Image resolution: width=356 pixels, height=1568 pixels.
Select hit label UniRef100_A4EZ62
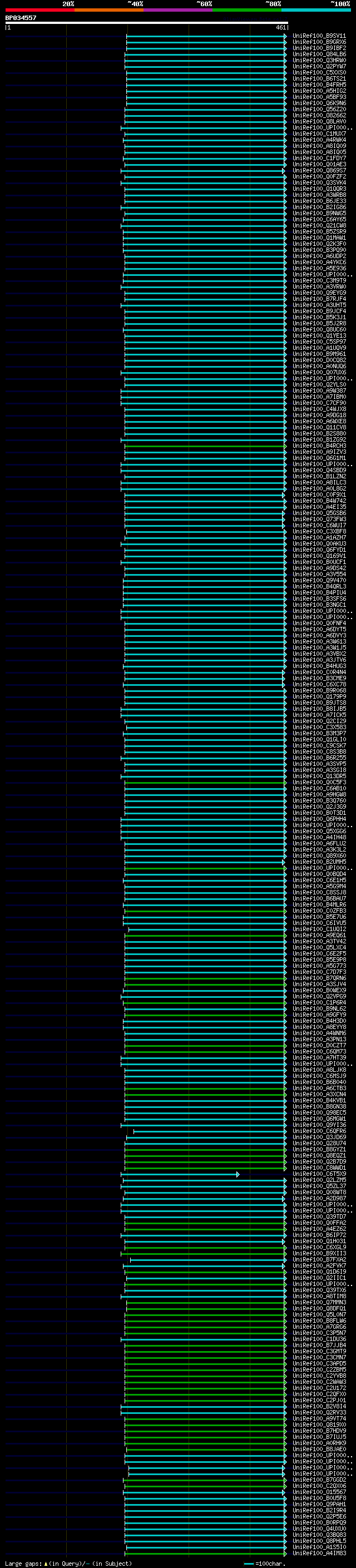coord(319,1229)
